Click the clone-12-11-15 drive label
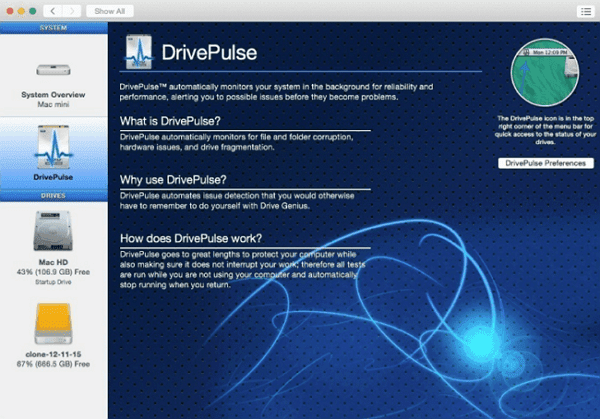The width and height of the screenshot is (600, 419). (x=54, y=354)
